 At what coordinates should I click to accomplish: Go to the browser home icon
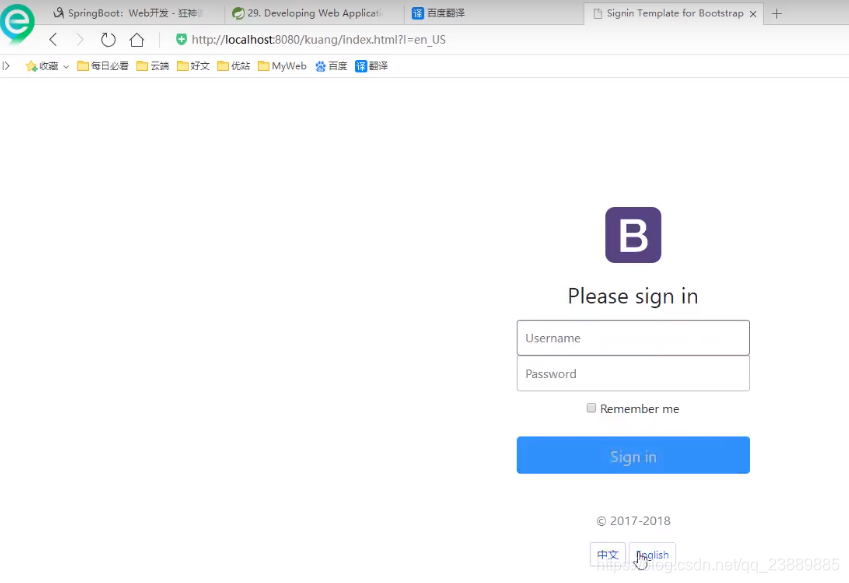click(x=137, y=40)
